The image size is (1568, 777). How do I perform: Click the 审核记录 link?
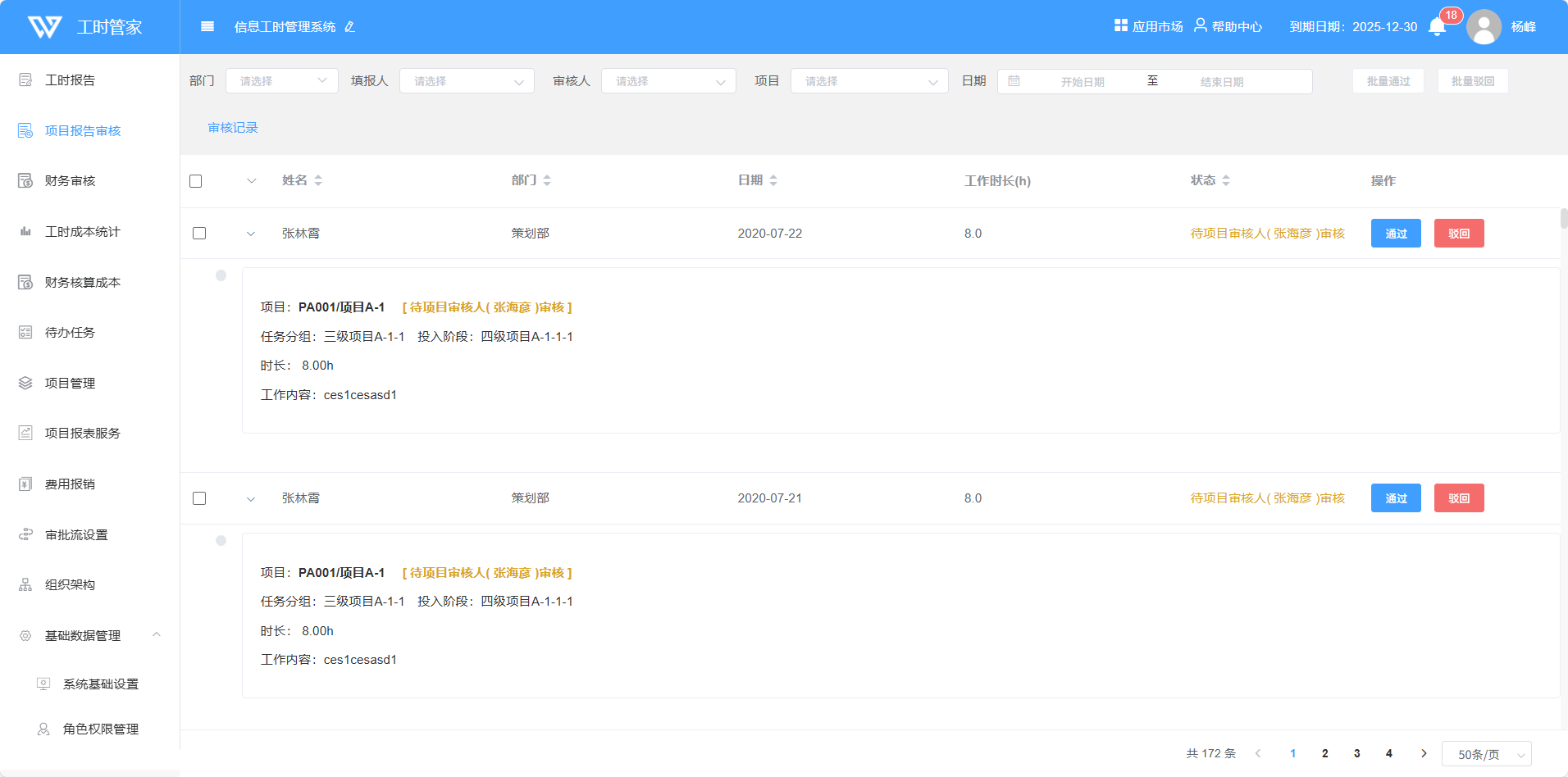[233, 128]
